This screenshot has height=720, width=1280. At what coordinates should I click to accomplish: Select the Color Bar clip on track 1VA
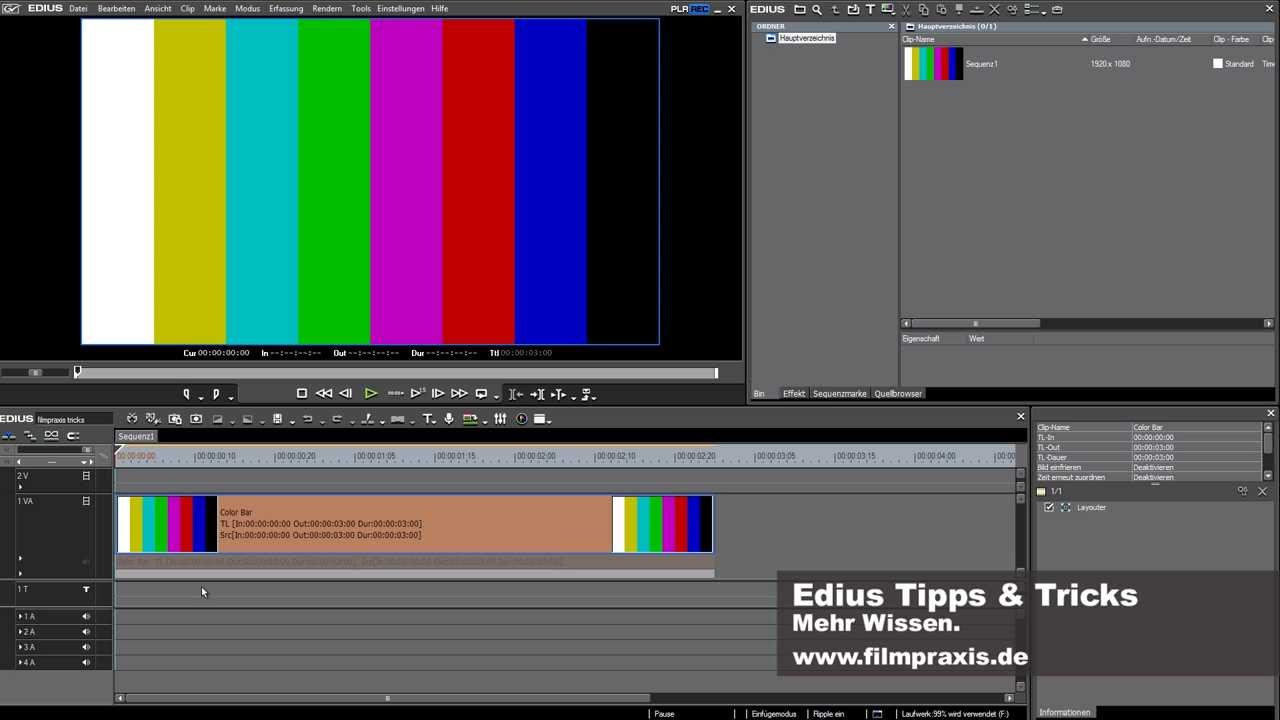tap(415, 524)
